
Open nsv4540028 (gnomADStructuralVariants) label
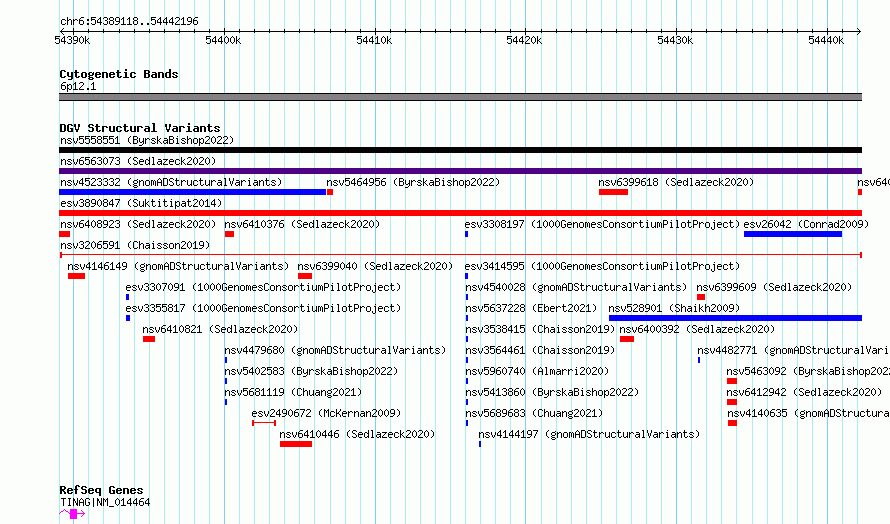(x=576, y=287)
